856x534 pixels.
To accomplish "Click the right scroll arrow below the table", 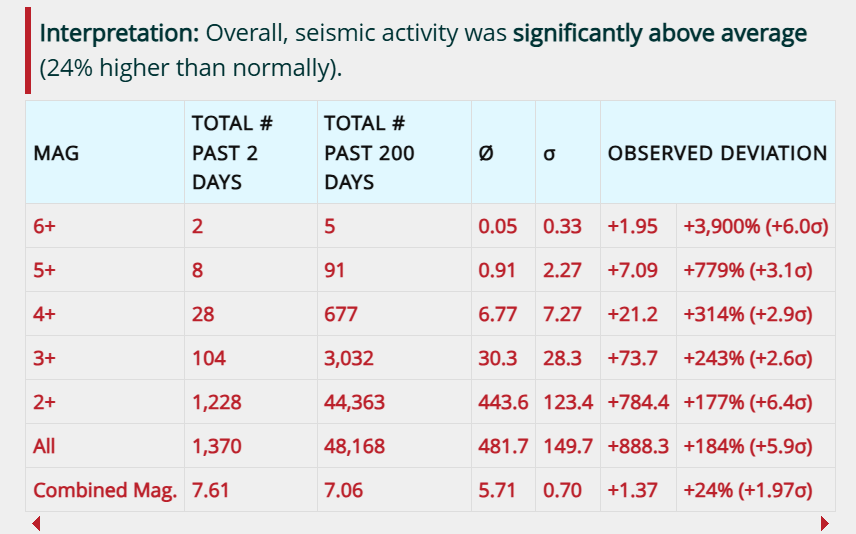I will click(825, 523).
